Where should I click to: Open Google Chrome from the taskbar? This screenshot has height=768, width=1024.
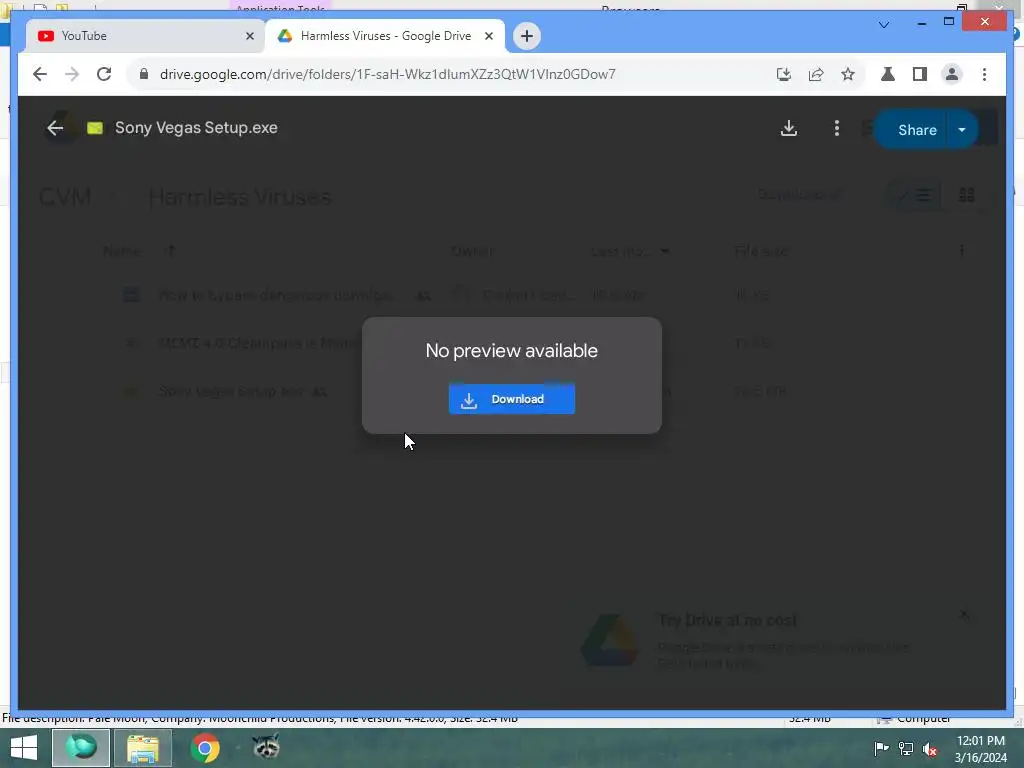(x=205, y=748)
